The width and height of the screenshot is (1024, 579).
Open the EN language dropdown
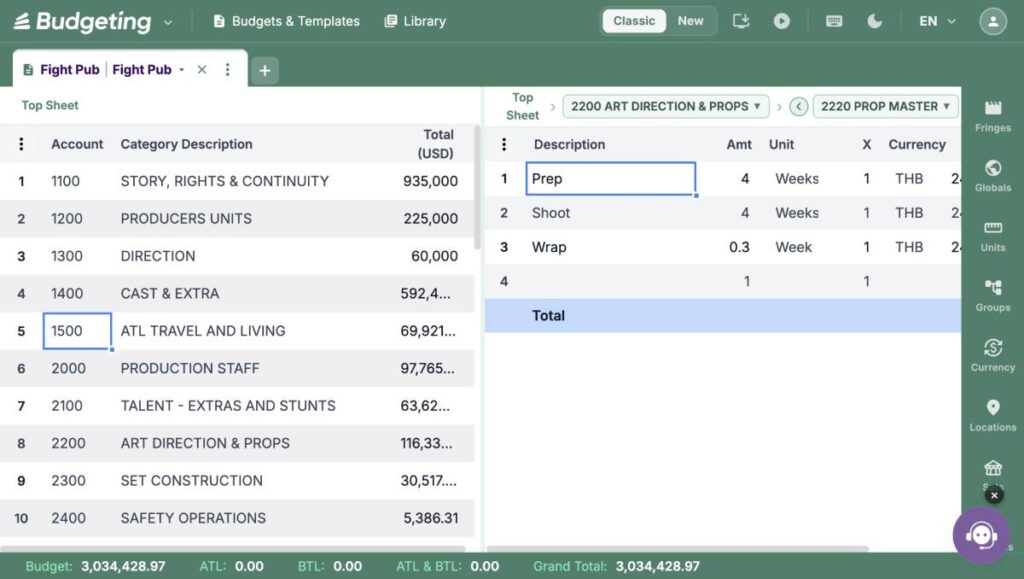pyautogui.click(x=937, y=21)
